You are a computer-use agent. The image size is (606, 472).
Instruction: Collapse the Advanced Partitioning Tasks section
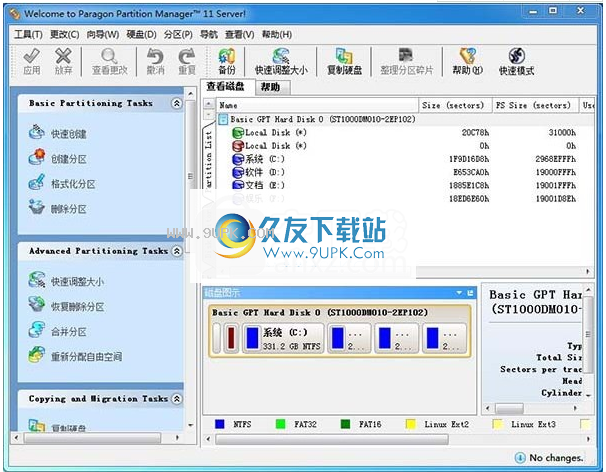[177, 251]
